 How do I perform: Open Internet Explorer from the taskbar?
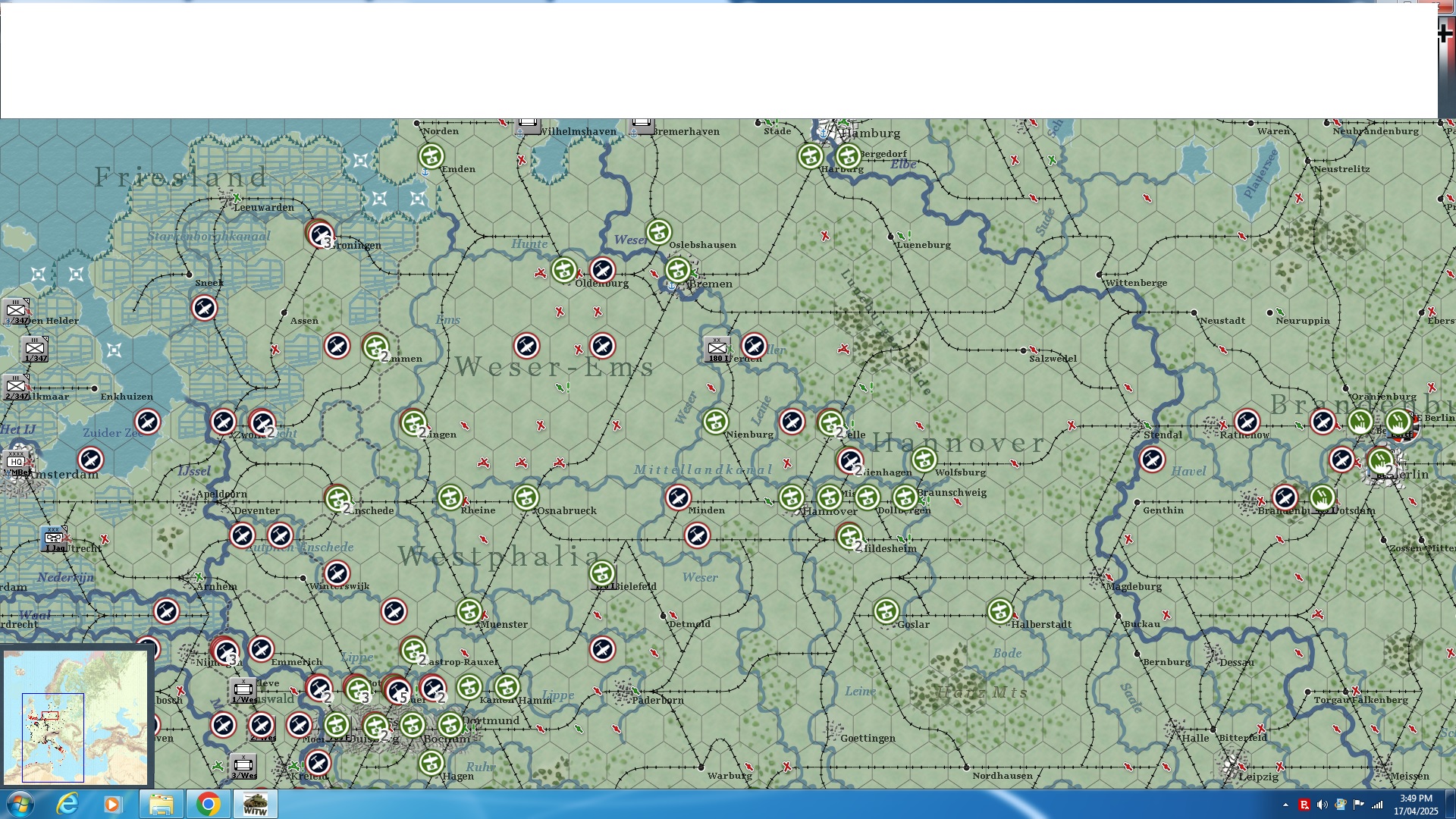[x=67, y=804]
